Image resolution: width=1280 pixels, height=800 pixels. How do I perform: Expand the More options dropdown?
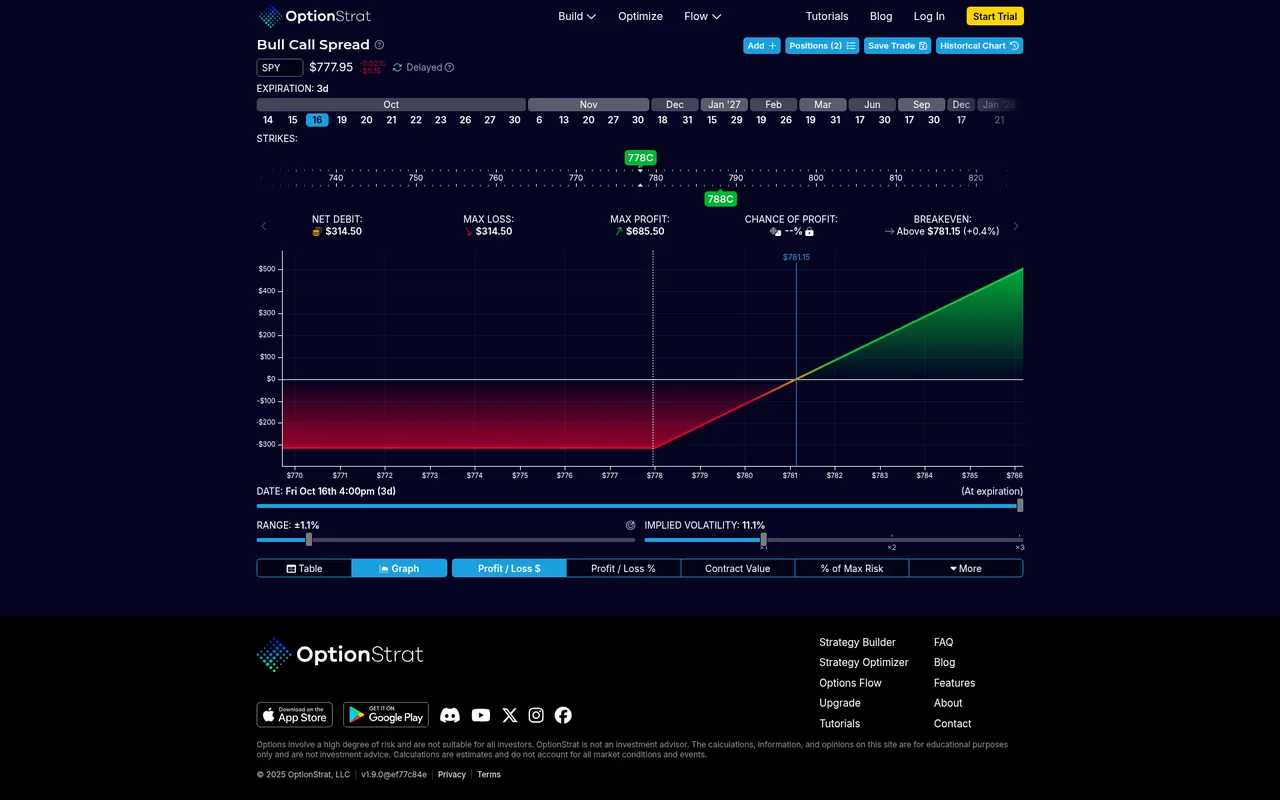[966, 568]
